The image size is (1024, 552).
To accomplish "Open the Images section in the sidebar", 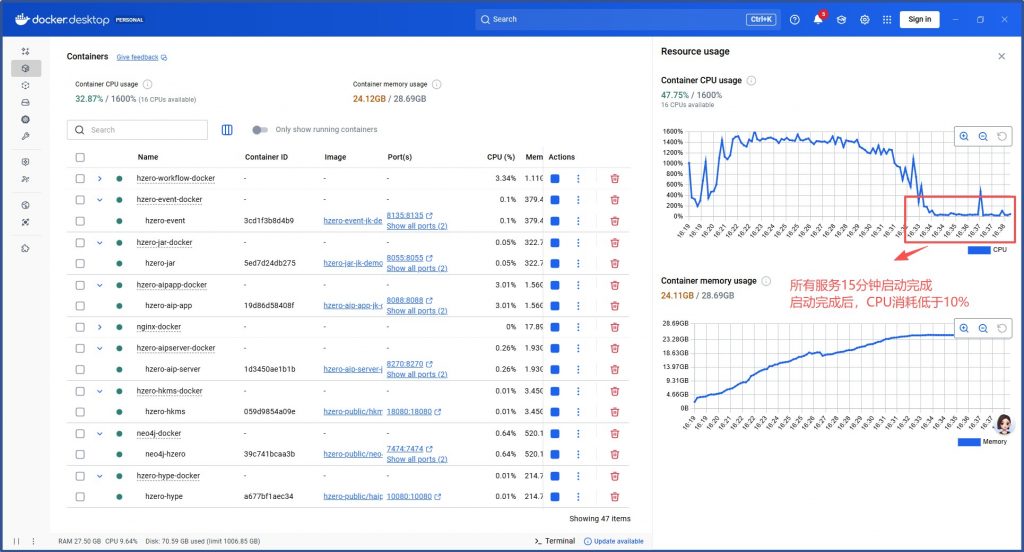I will pos(26,85).
